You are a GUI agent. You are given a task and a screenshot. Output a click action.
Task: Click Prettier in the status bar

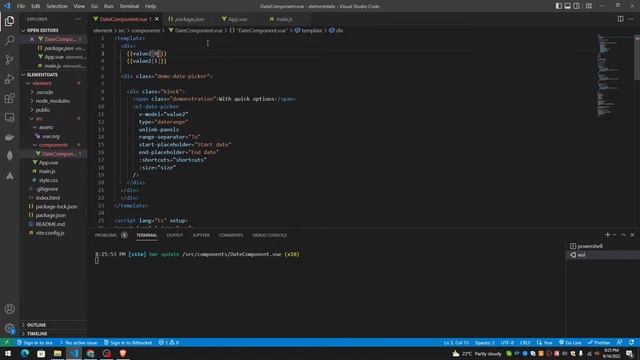pos(599,342)
